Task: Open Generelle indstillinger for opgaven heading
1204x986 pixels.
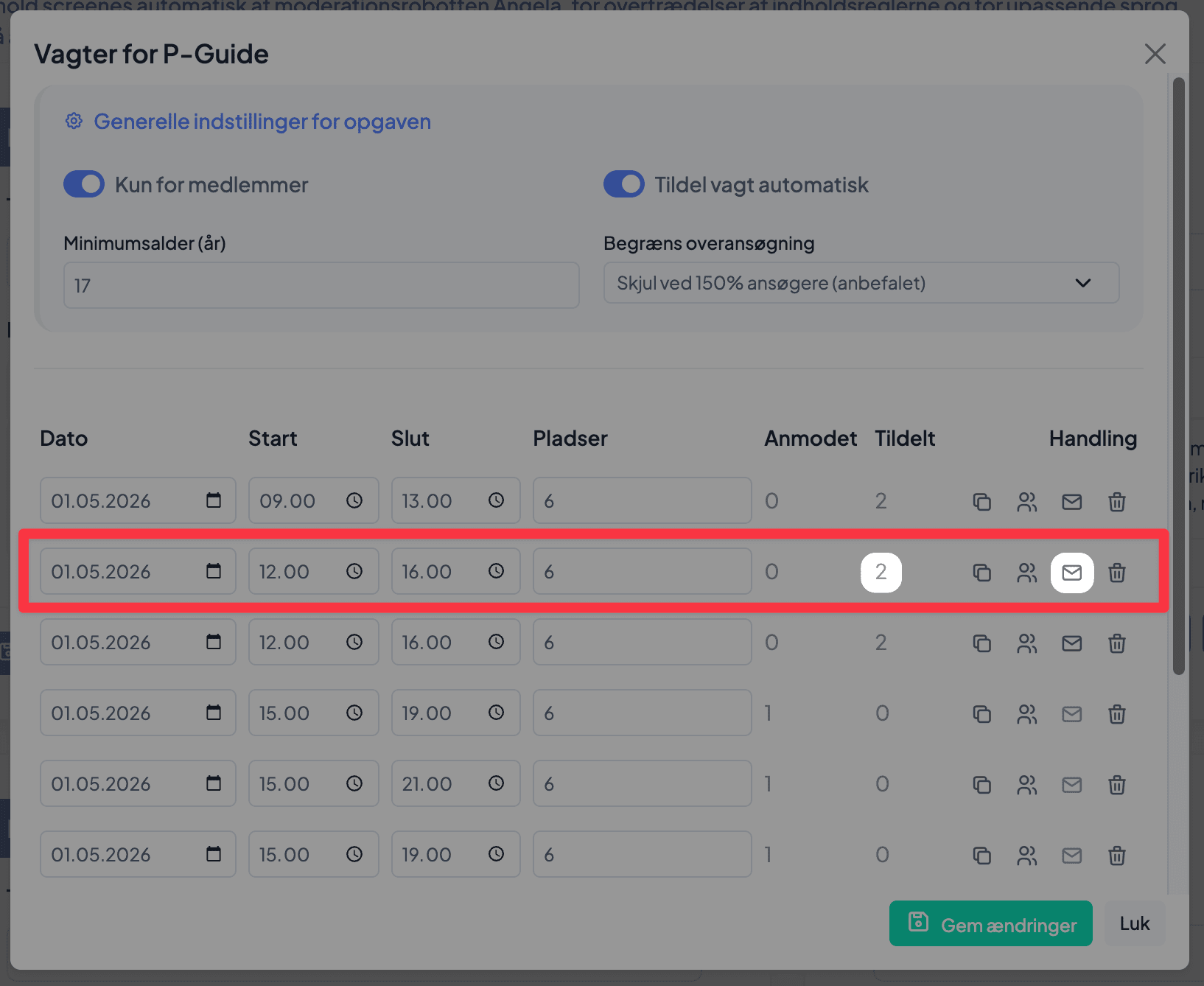Action: (262, 122)
